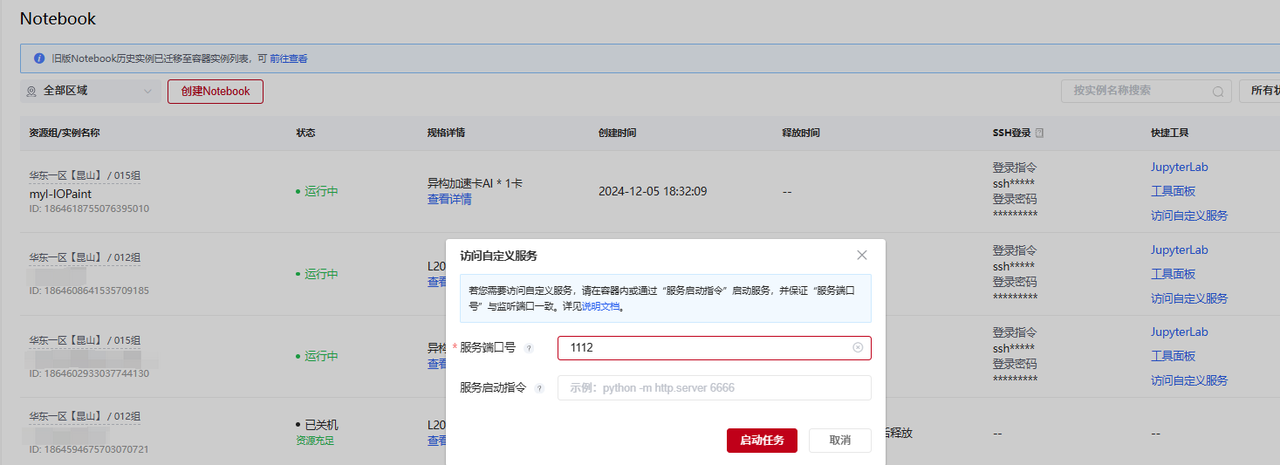
Task: Click the location pin icon in region selector
Action: (x=32, y=91)
